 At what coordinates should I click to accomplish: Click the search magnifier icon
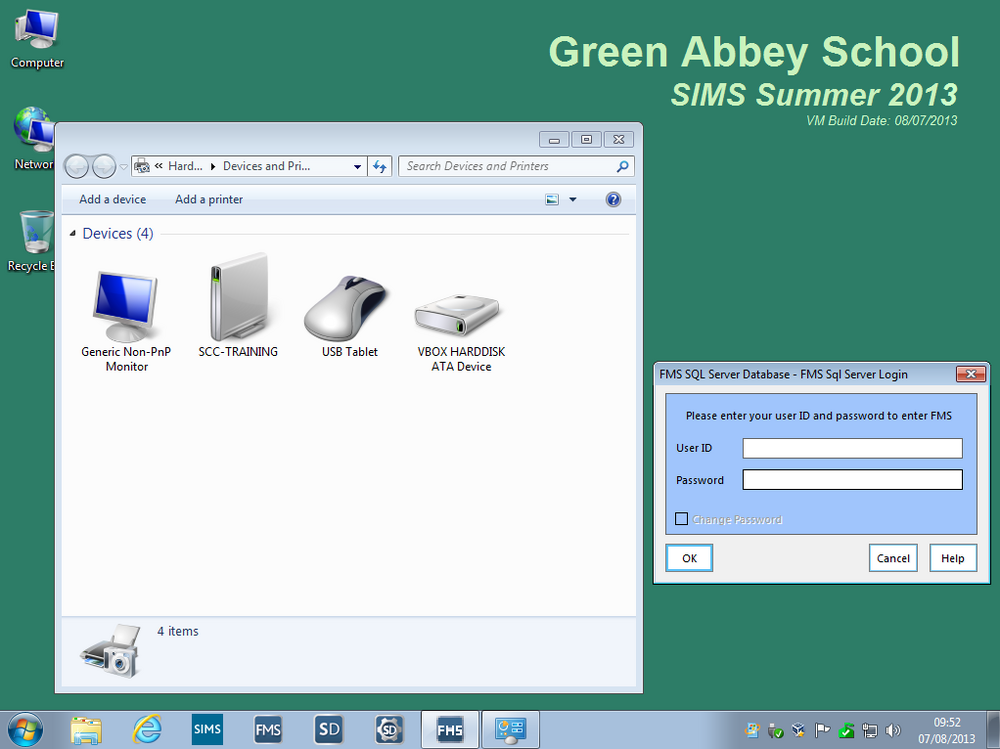tap(622, 167)
